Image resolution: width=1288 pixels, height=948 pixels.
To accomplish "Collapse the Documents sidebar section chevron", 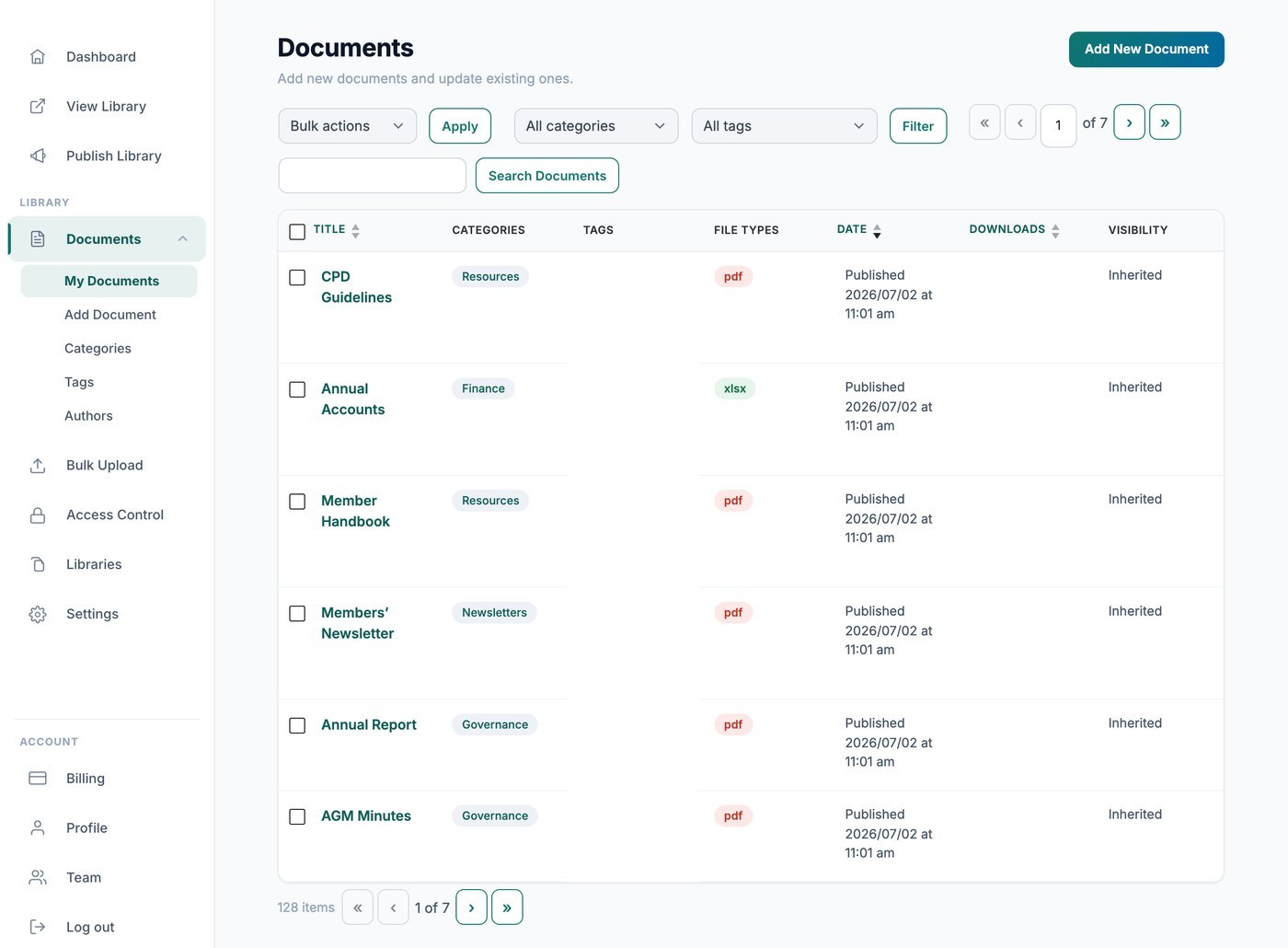I will (183, 239).
